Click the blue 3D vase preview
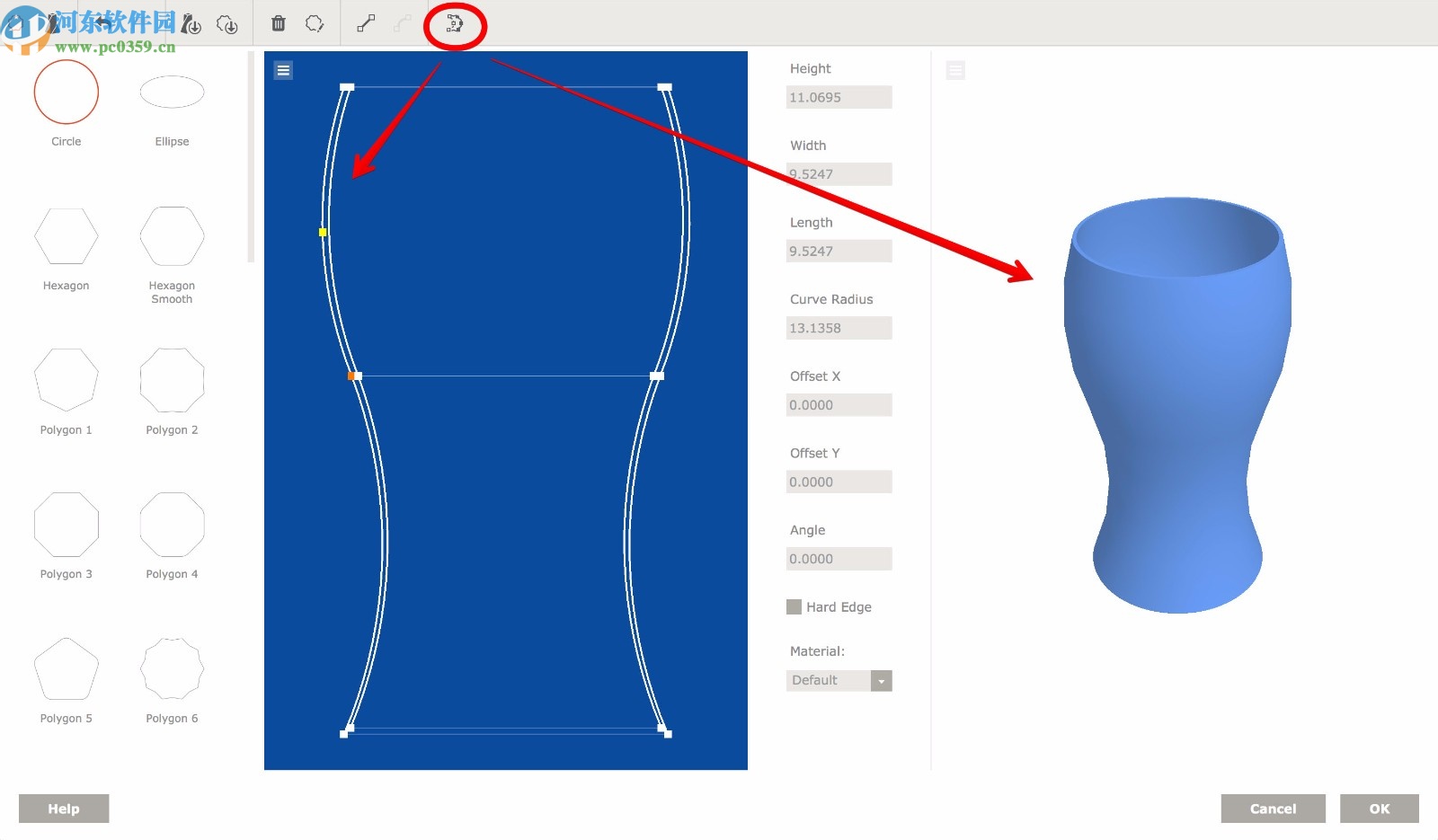Viewport: 1438px width, 840px height. pyautogui.click(x=1178, y=405)
